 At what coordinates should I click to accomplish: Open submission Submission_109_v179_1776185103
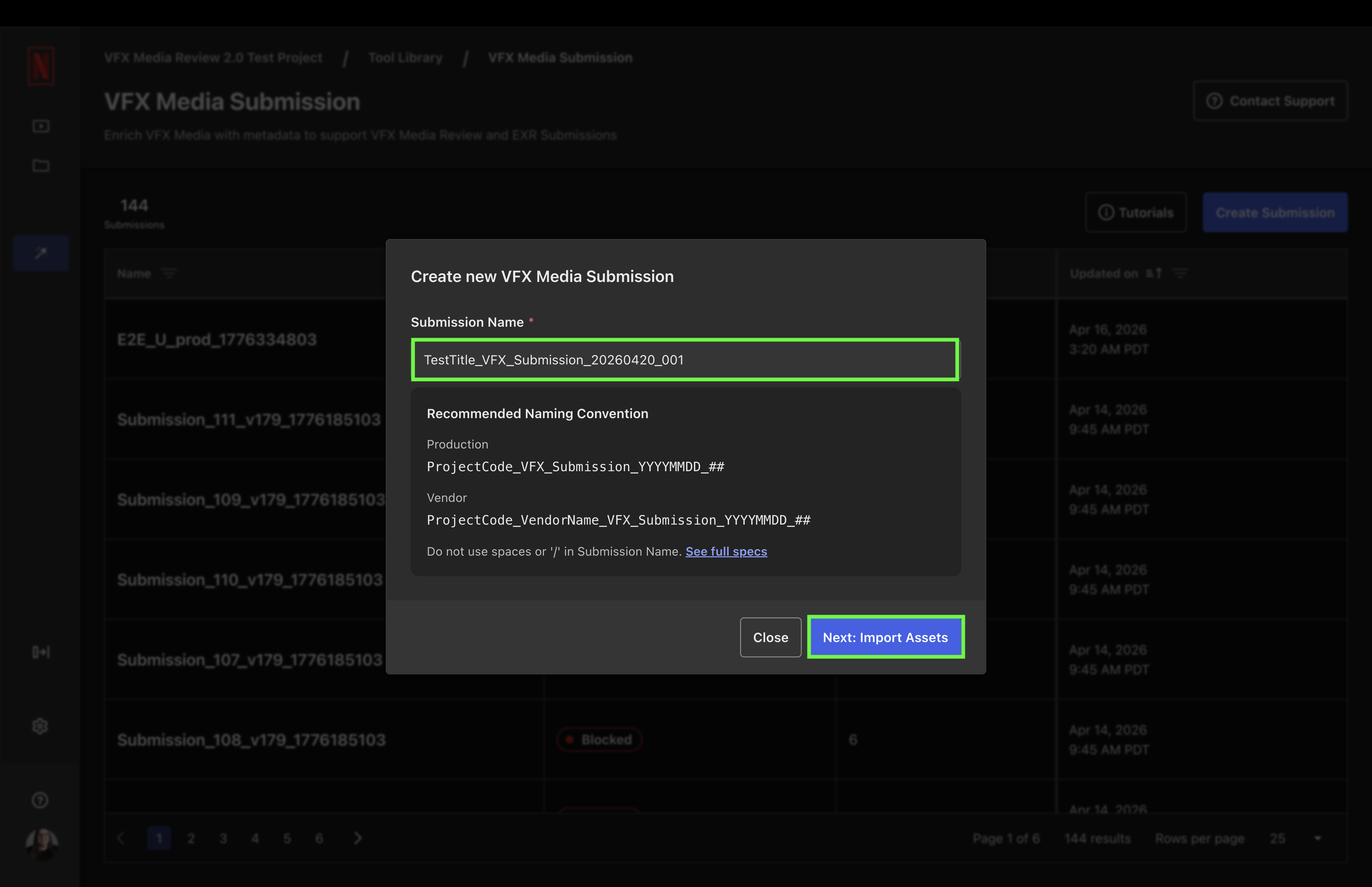click(251, 499)
